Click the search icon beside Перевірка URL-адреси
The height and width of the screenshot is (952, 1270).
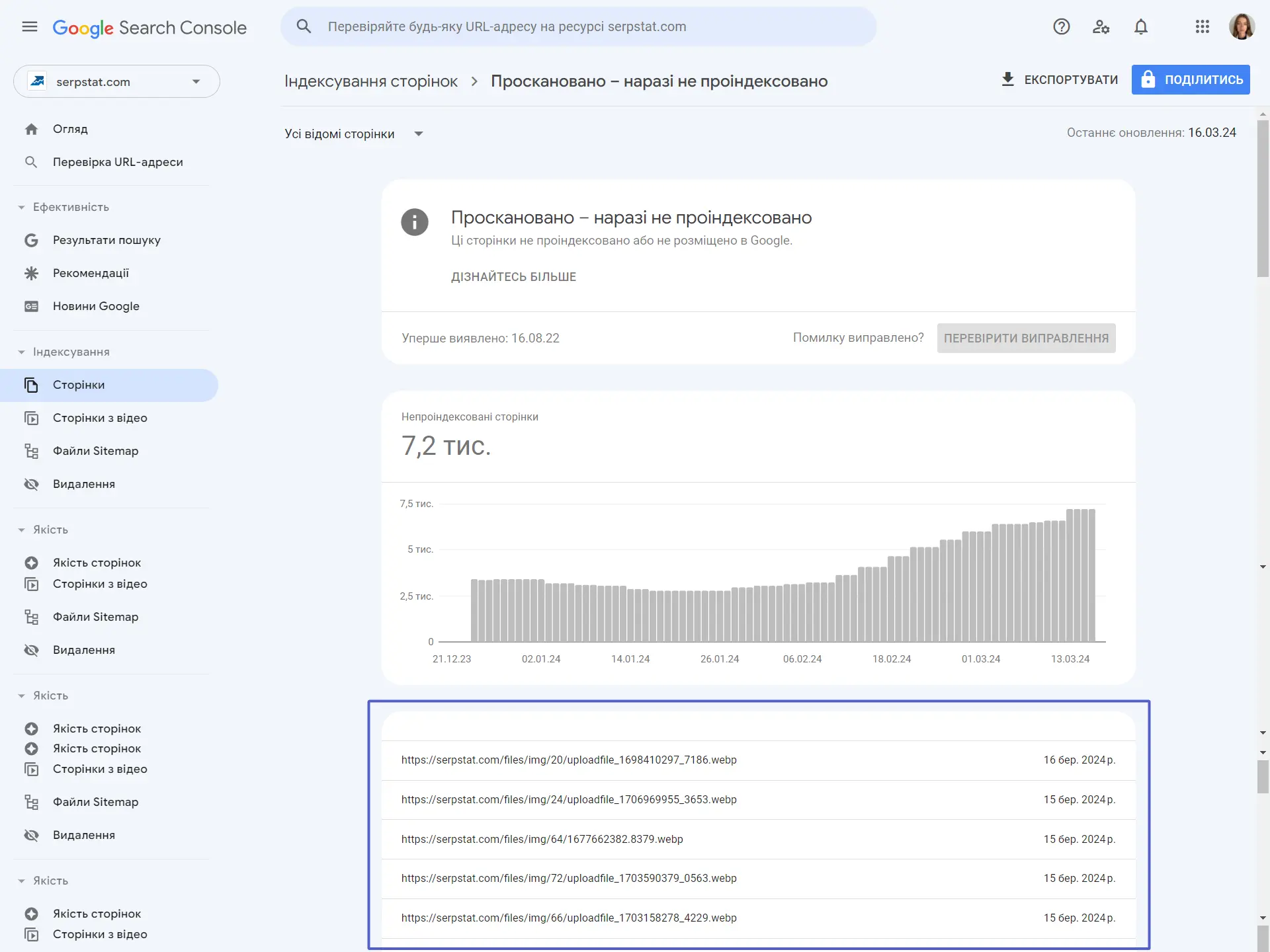pos(31,162)
